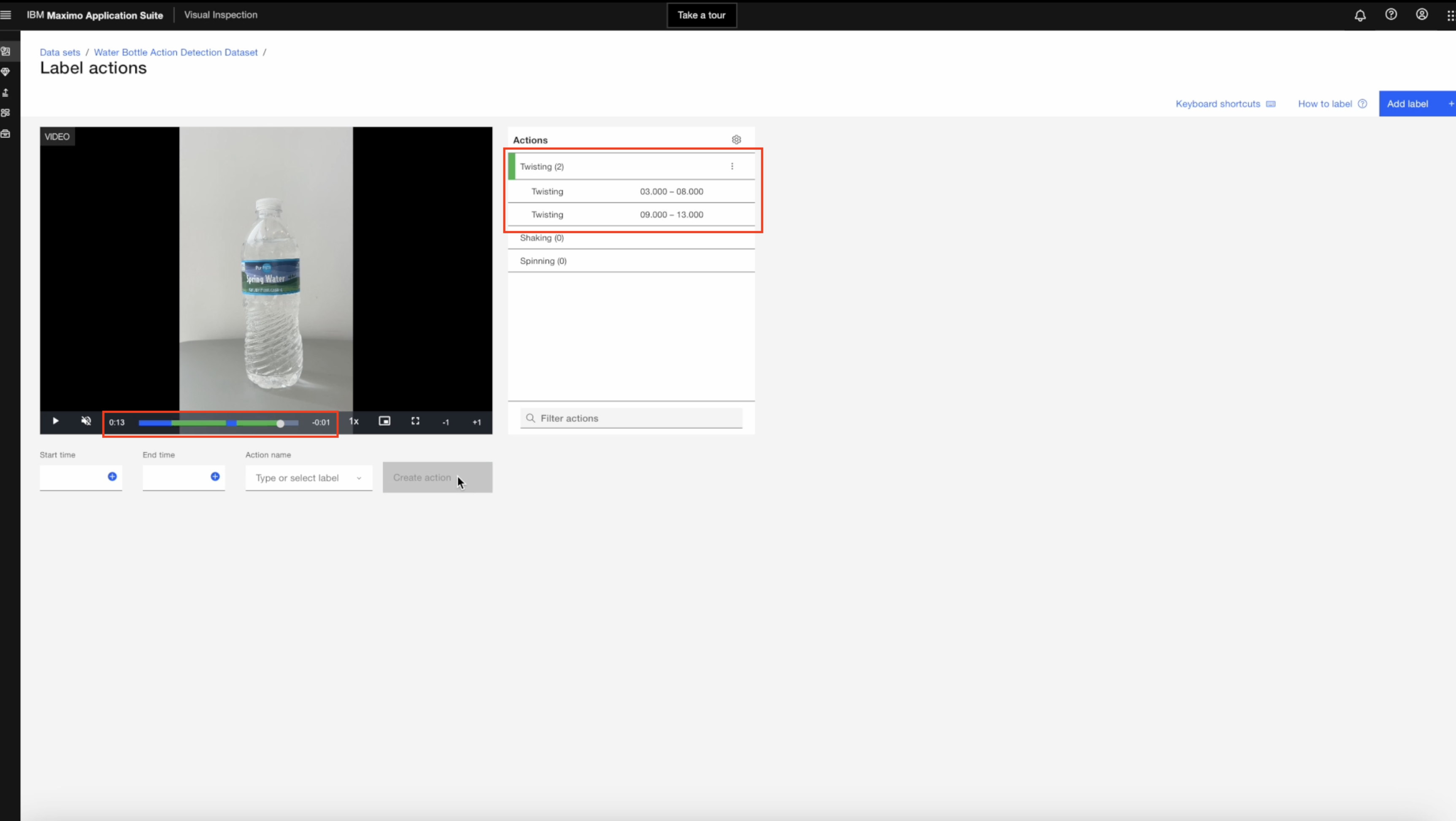Open the notifications bell

pos(1360,15)
